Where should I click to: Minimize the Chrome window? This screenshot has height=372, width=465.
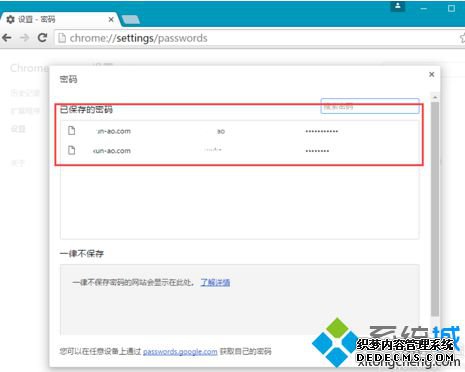(424, 8)
